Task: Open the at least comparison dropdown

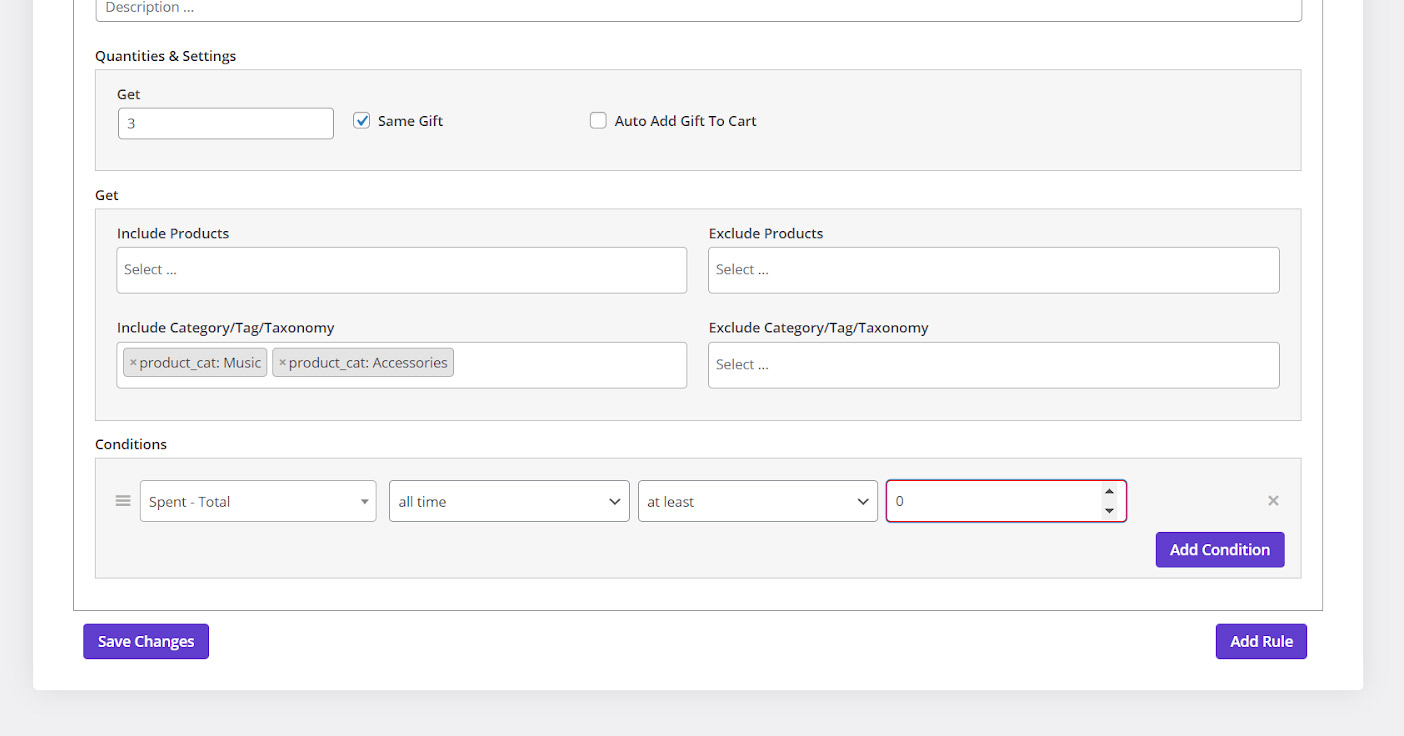Action: (x=757, y=501)
